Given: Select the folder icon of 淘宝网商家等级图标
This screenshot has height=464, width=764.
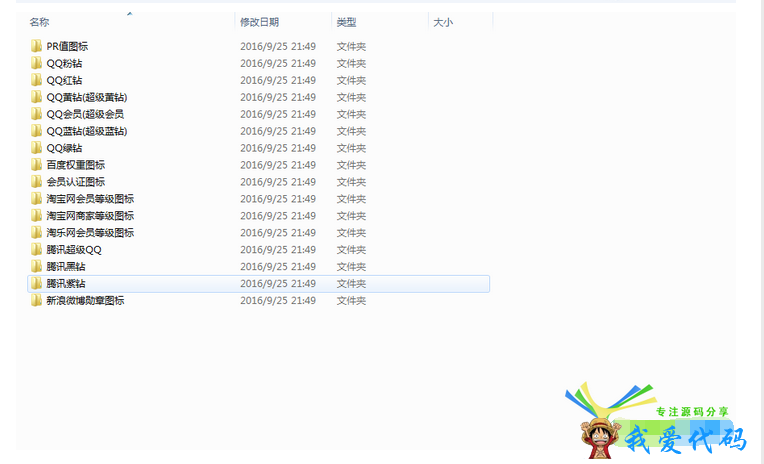Looking at the screenshot, I should [x=36, y=216].
